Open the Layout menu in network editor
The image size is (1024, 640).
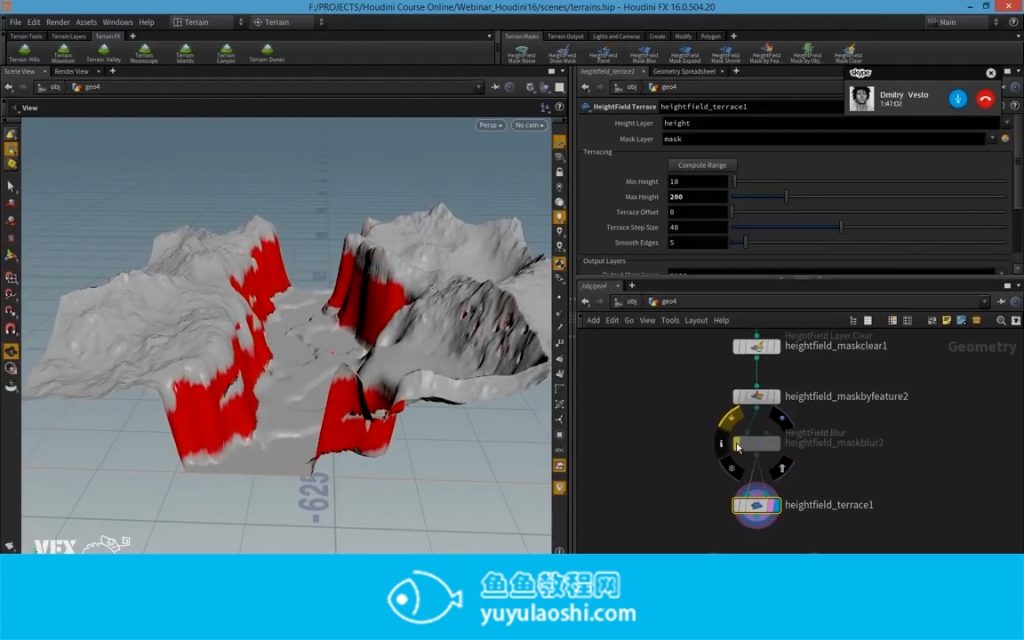[696, 321]
